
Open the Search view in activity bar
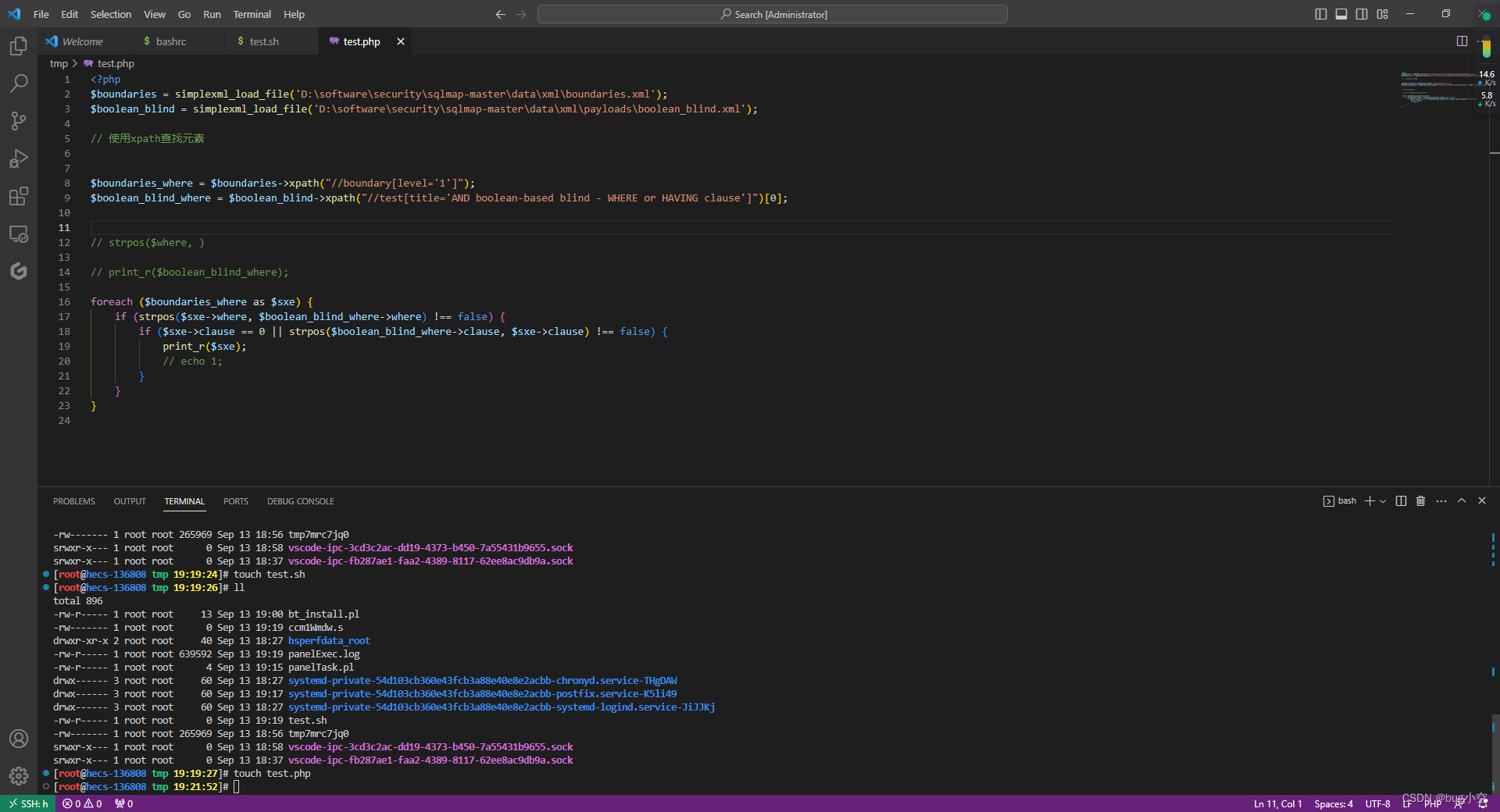tap(19, 84)
